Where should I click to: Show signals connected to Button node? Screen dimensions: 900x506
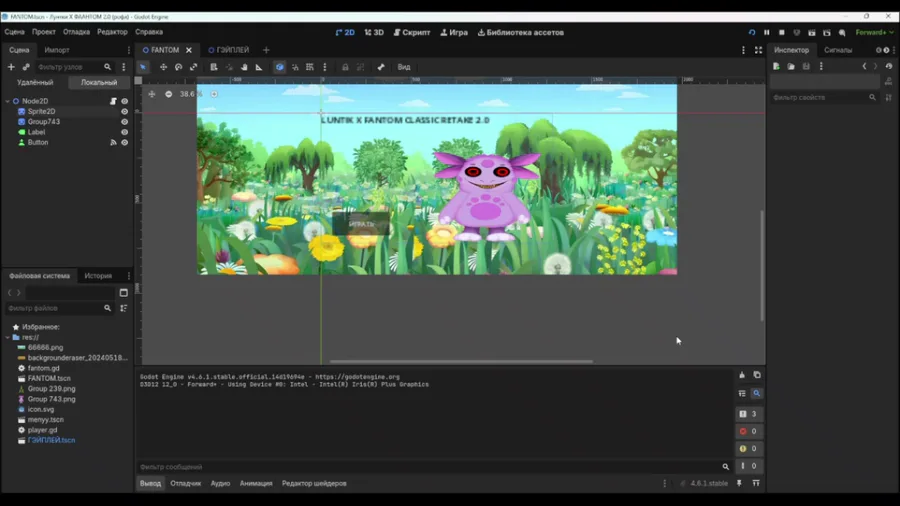(x=113, y=143)
